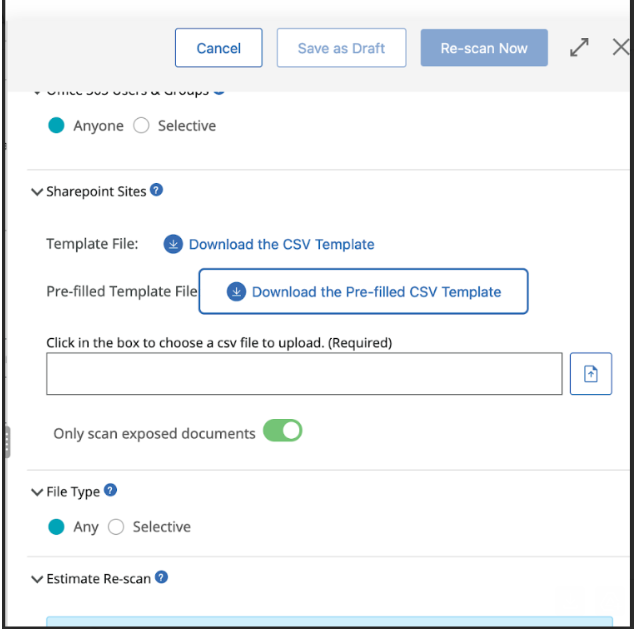Screen dimensions: 636x632
Task: Select Selective for Office 365 users
Action: [142, 126]
